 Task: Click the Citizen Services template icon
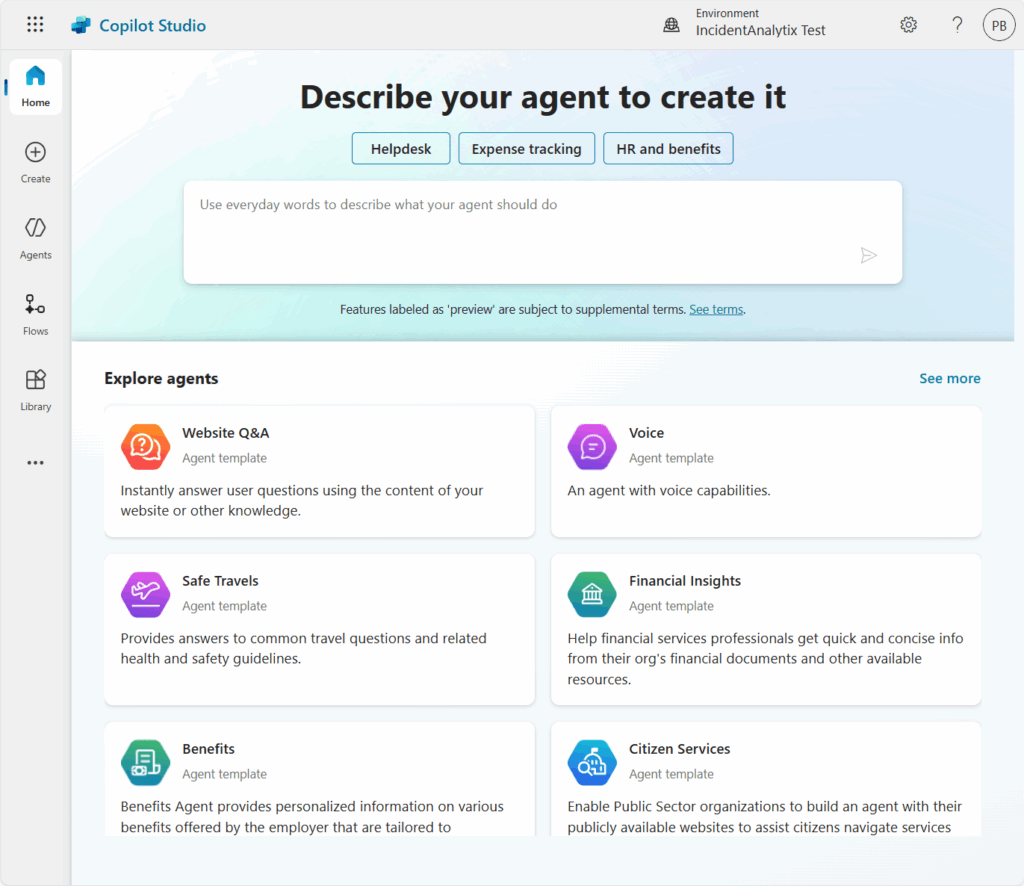click(x=592, y=763)
